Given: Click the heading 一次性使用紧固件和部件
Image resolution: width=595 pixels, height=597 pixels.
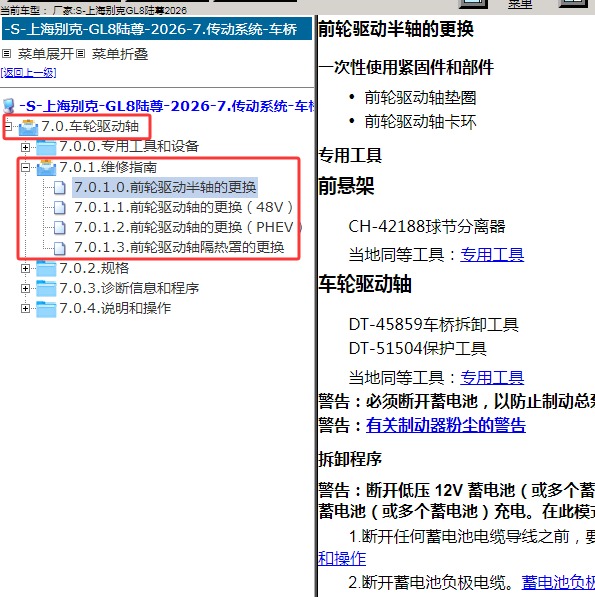Looking at the screenshot, I should [x=406, y=67].
